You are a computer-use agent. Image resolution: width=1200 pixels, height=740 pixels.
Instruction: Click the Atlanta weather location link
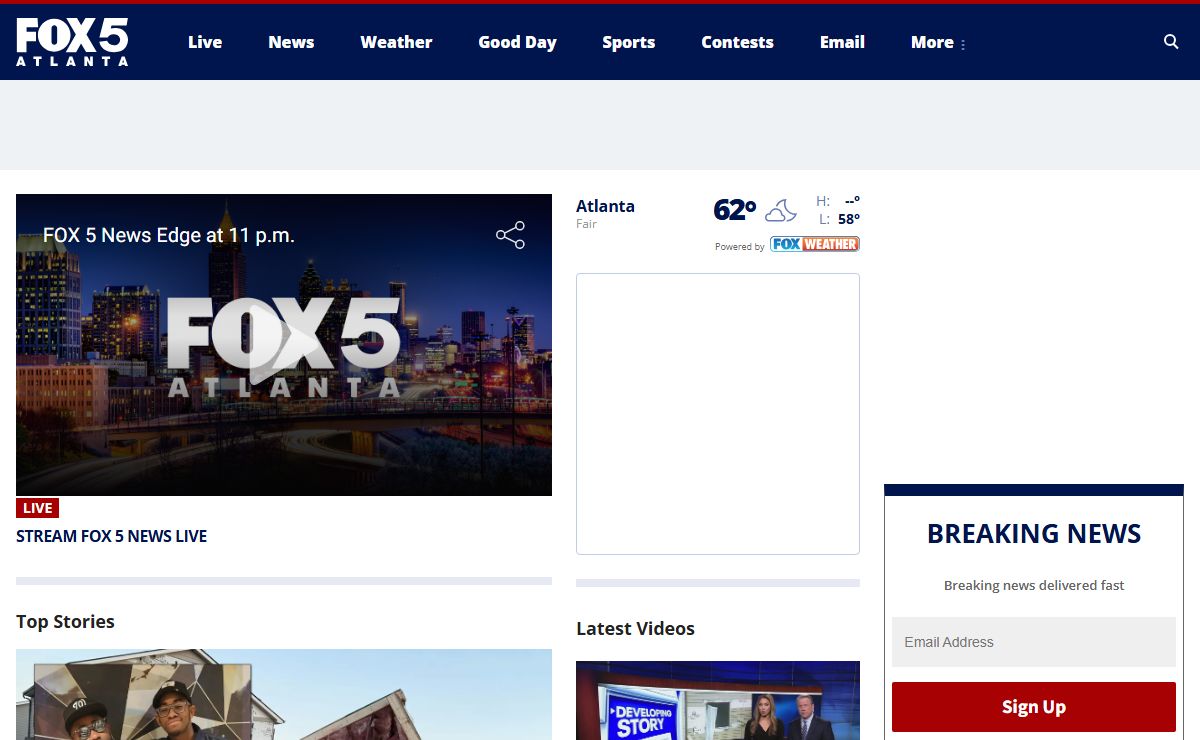click(605, 206)
